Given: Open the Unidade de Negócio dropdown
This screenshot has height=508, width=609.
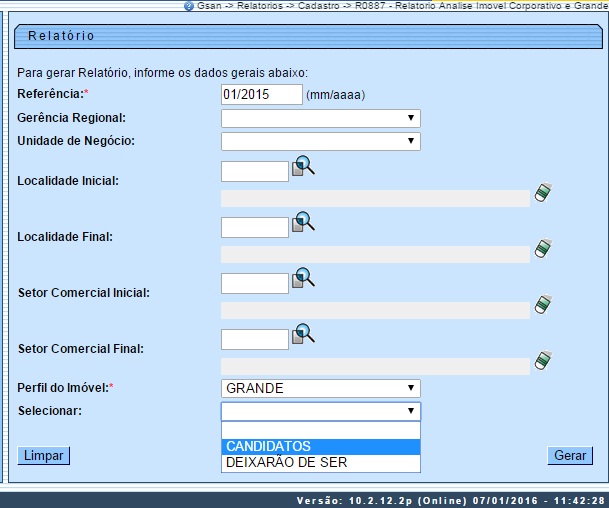Looking at the screenshot, I should (321, 141).
